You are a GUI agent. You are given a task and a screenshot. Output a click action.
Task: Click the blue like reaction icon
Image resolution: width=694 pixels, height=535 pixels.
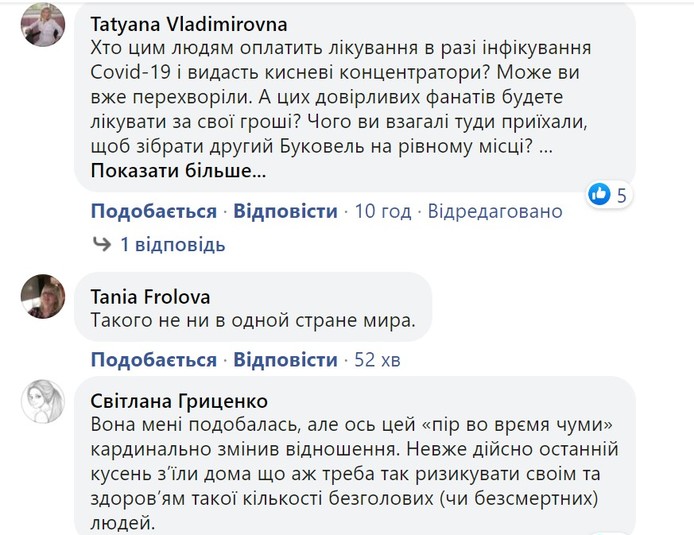(599, 194)
